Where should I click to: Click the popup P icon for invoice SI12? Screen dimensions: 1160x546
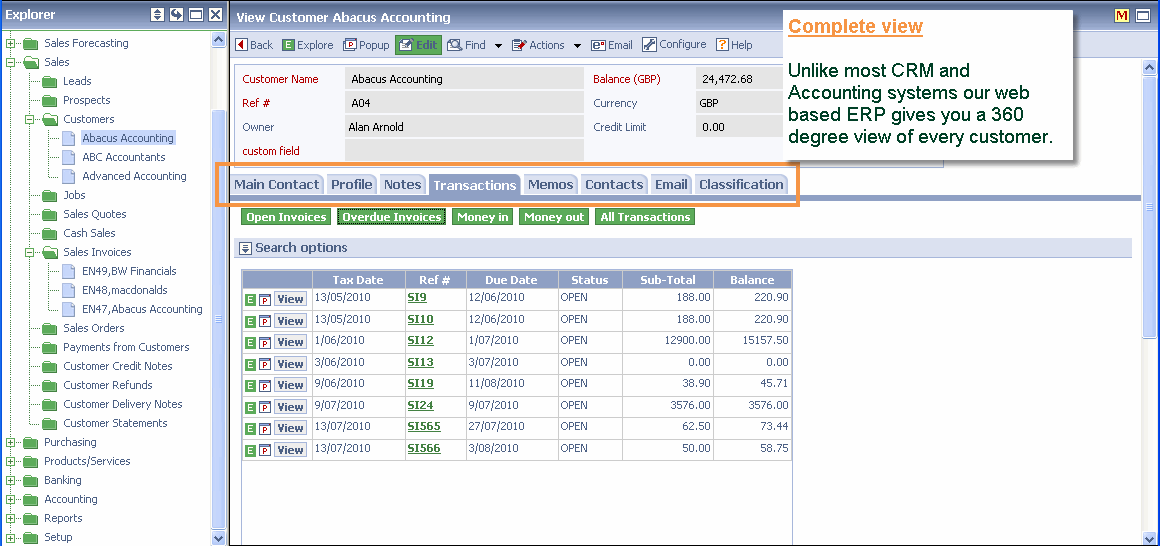tap(265, 342)
